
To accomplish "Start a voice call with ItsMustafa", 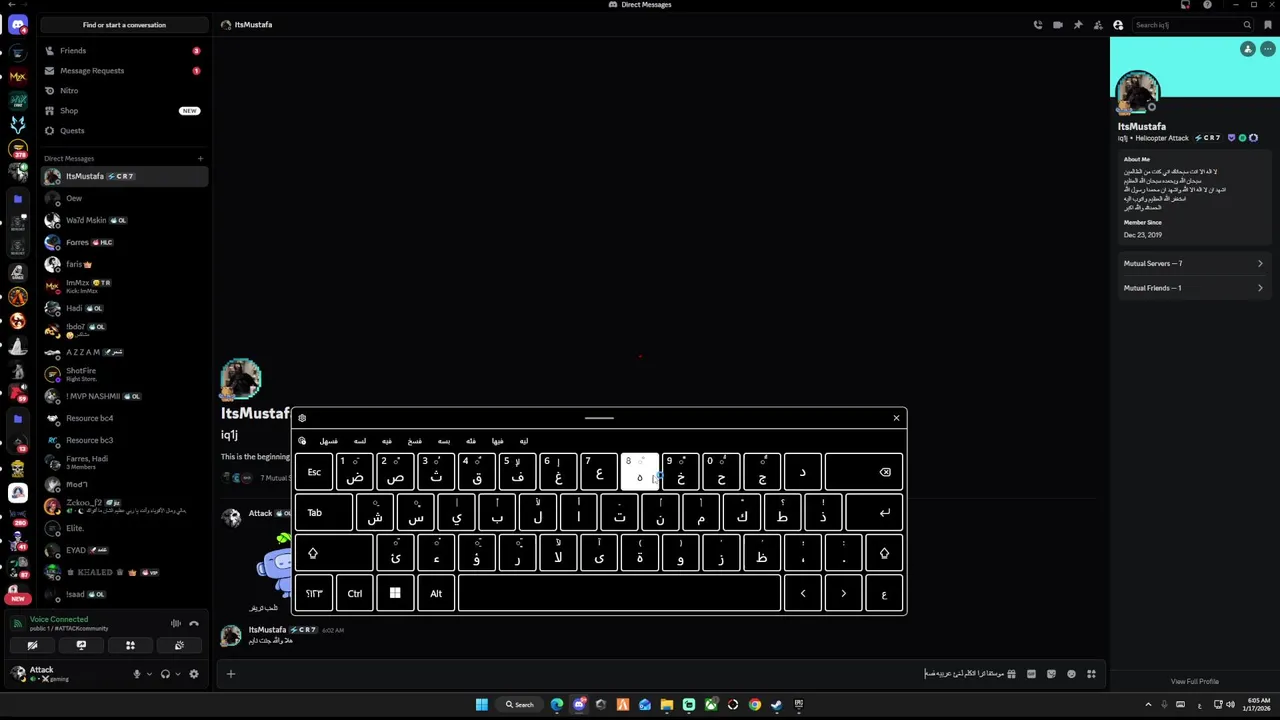I will (1038, 25).
